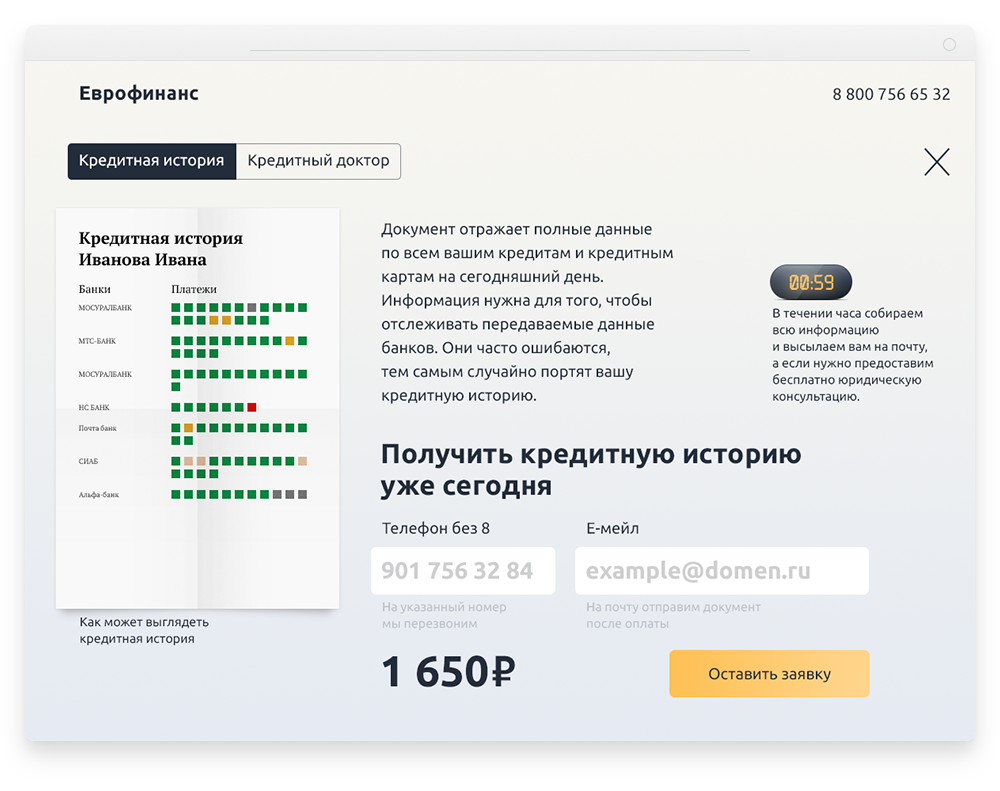Click the 00:59 countdown timer badge
Screen dimensions: 1000x791
(811, 283)
